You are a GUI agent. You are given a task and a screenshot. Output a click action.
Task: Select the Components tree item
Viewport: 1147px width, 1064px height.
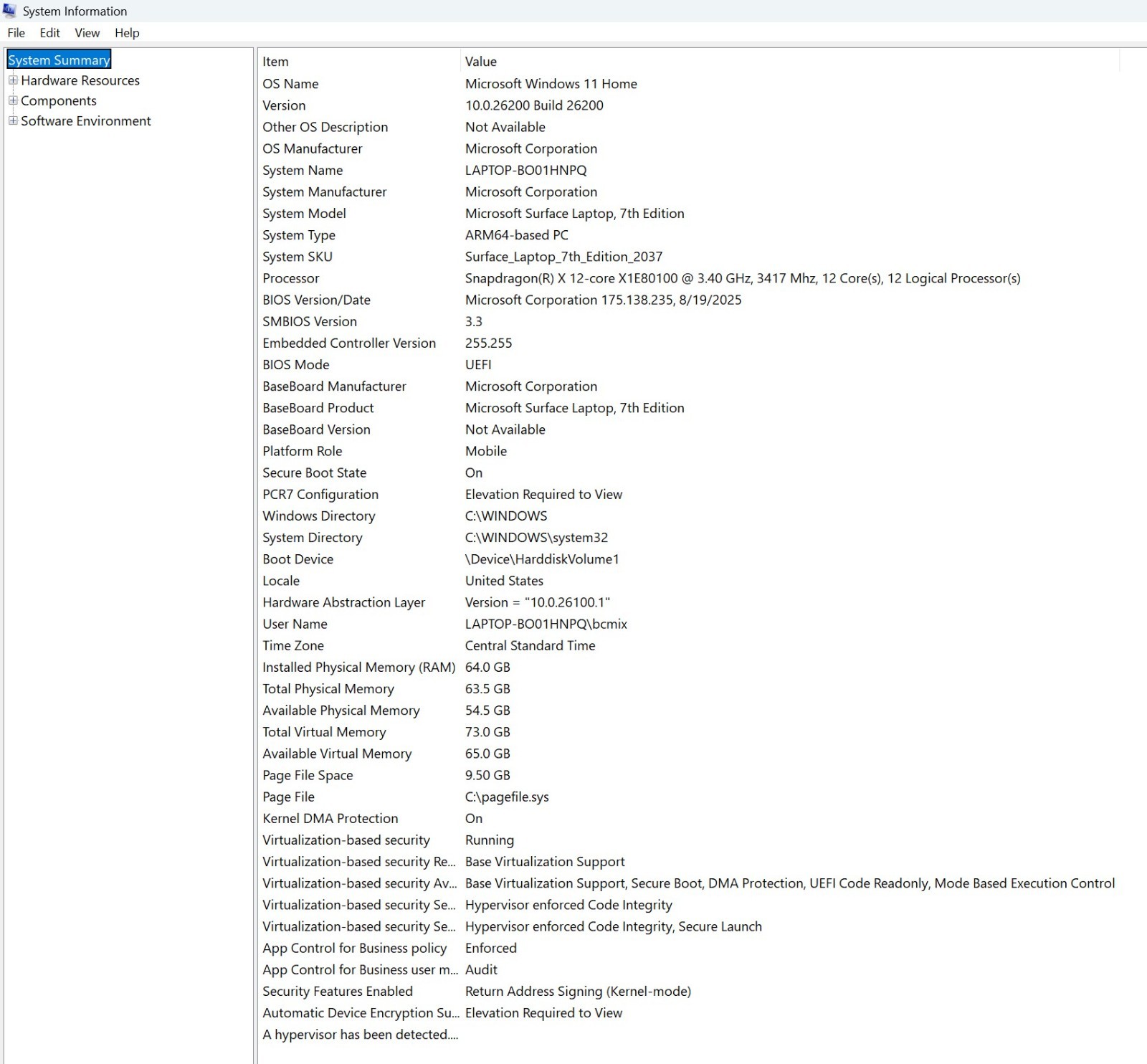(59, 100)
